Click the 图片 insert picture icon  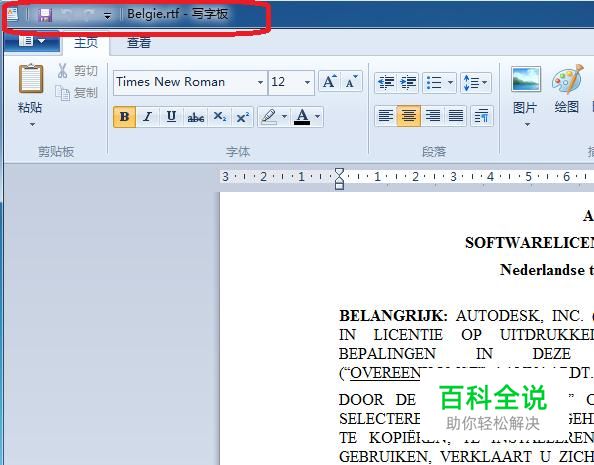(x=526, y=79)
